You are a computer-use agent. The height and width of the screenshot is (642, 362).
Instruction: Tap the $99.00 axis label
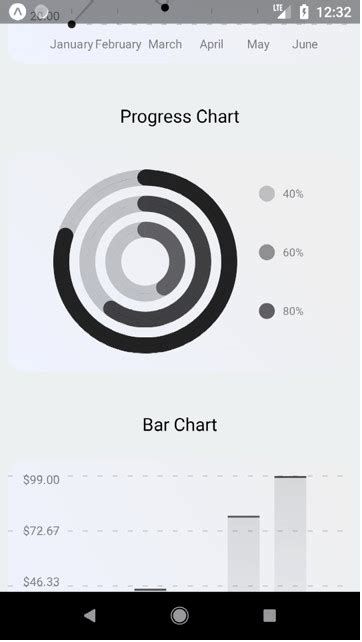point(41,480)
